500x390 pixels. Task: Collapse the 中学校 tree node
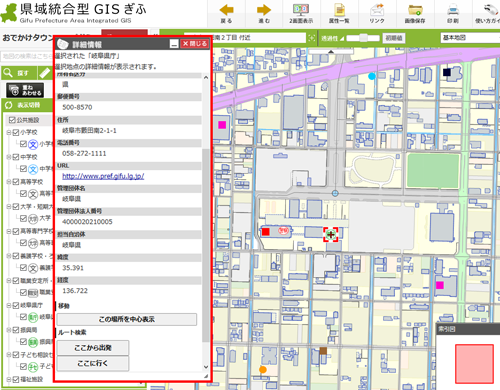click(x=9, y=157)
